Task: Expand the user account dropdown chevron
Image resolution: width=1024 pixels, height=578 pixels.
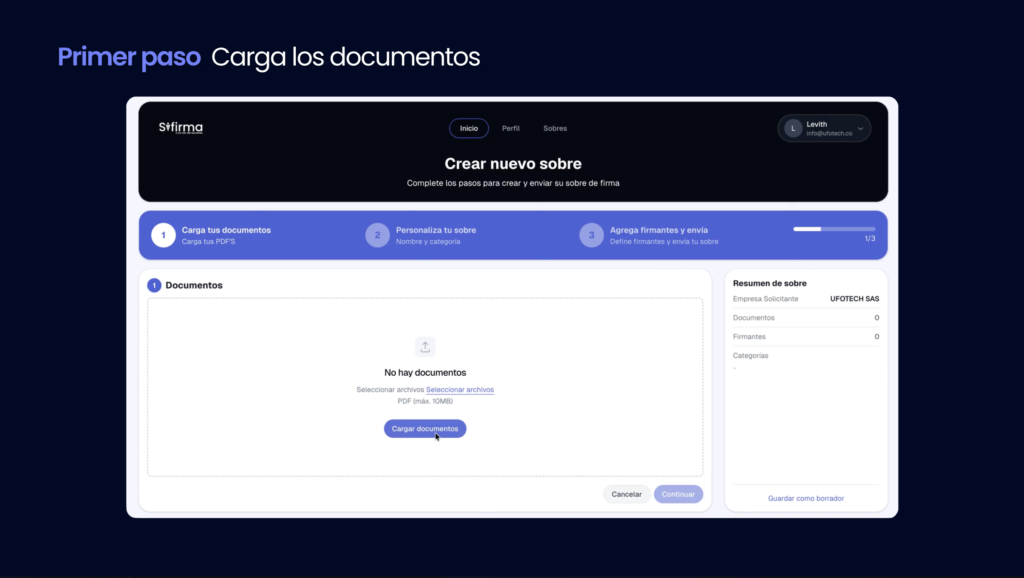Action: (x=860, y=128)
